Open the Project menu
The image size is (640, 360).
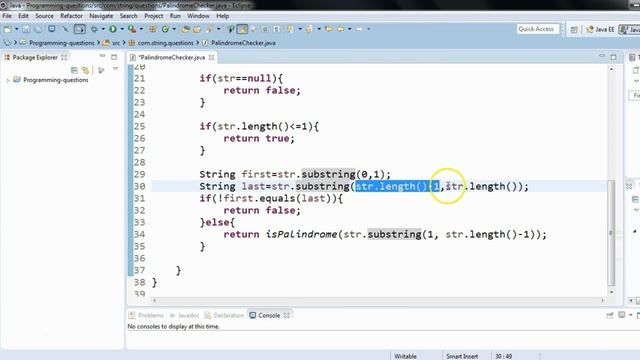coord(153,16)
